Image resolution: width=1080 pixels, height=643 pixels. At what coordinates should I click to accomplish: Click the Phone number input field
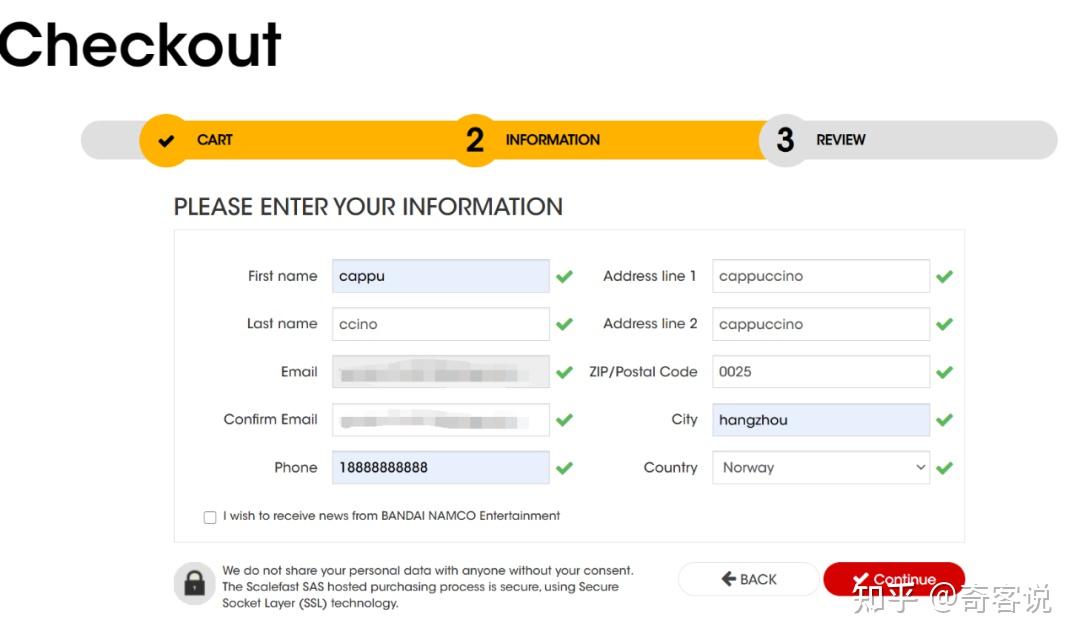tap(440, 467)
